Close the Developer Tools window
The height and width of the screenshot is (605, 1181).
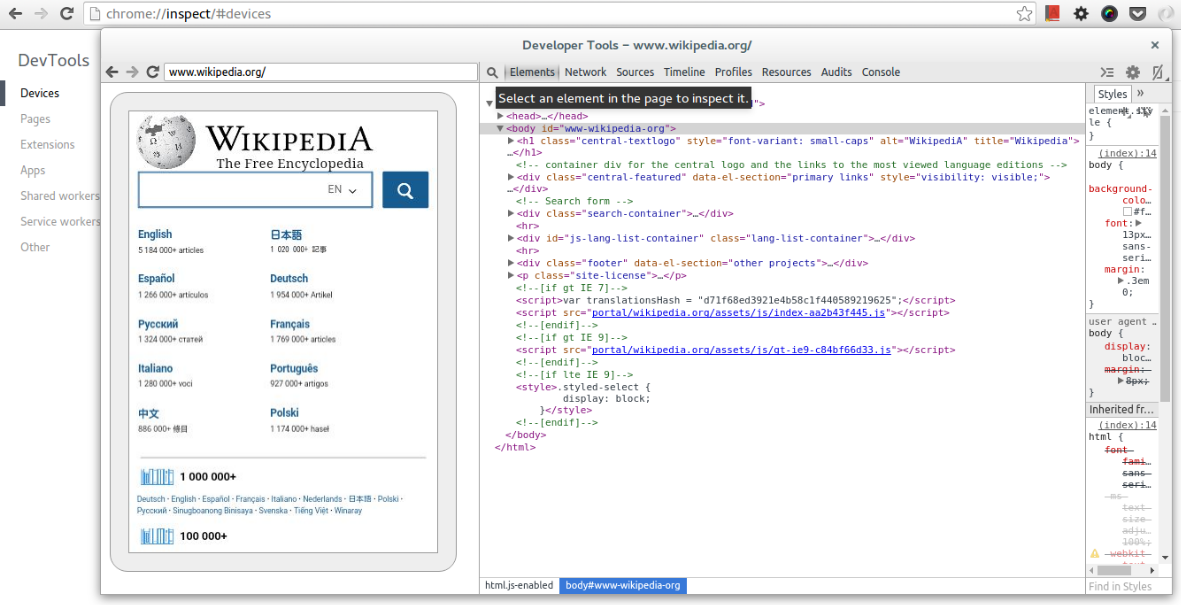click(1155, 45)
